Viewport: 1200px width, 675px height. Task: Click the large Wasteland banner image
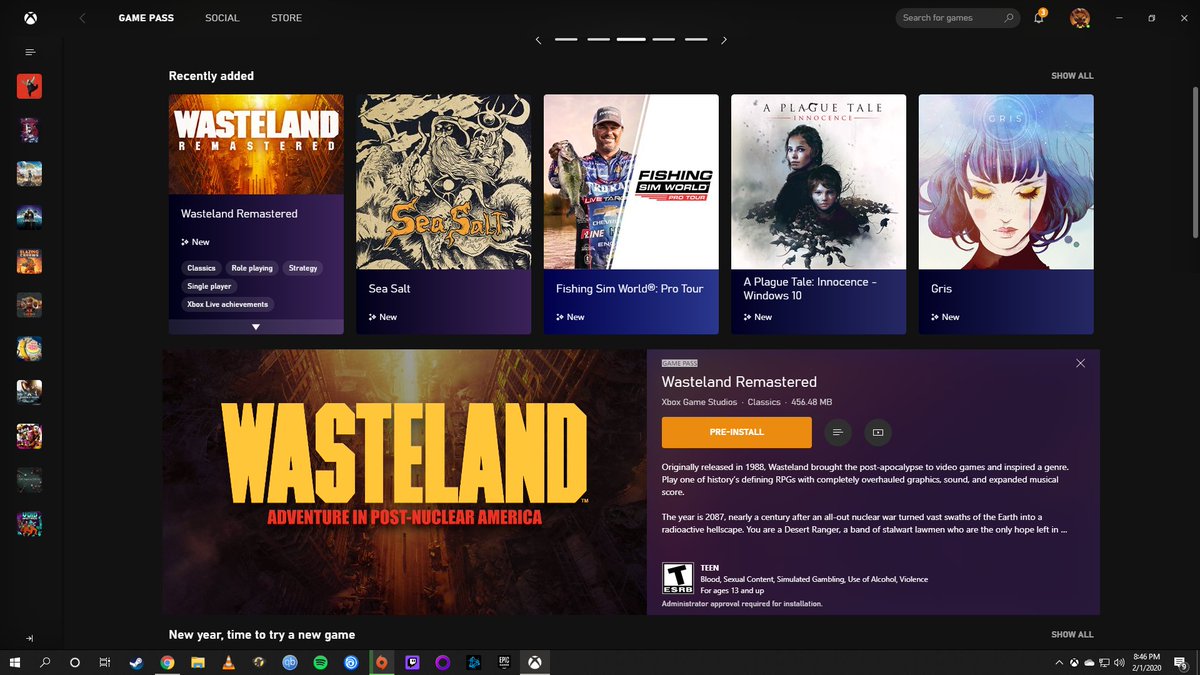404,482
